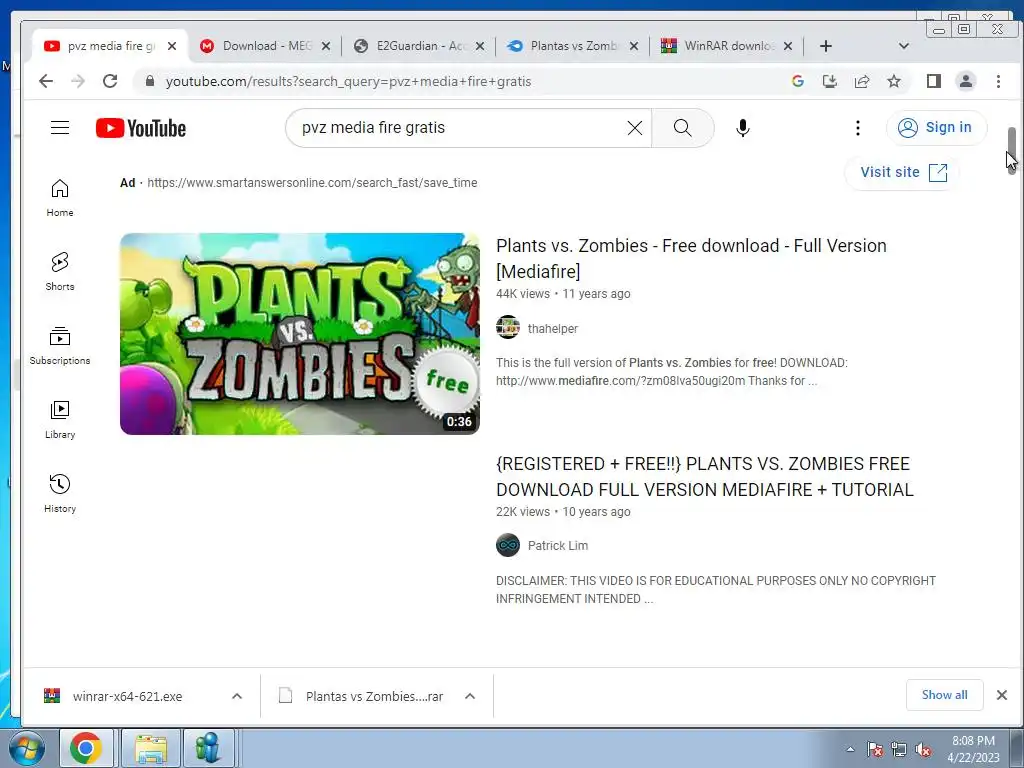This screenshot has width=1024, height=768.
Task: Expand the tab search dropdown chevron
Action: [904, 46]
